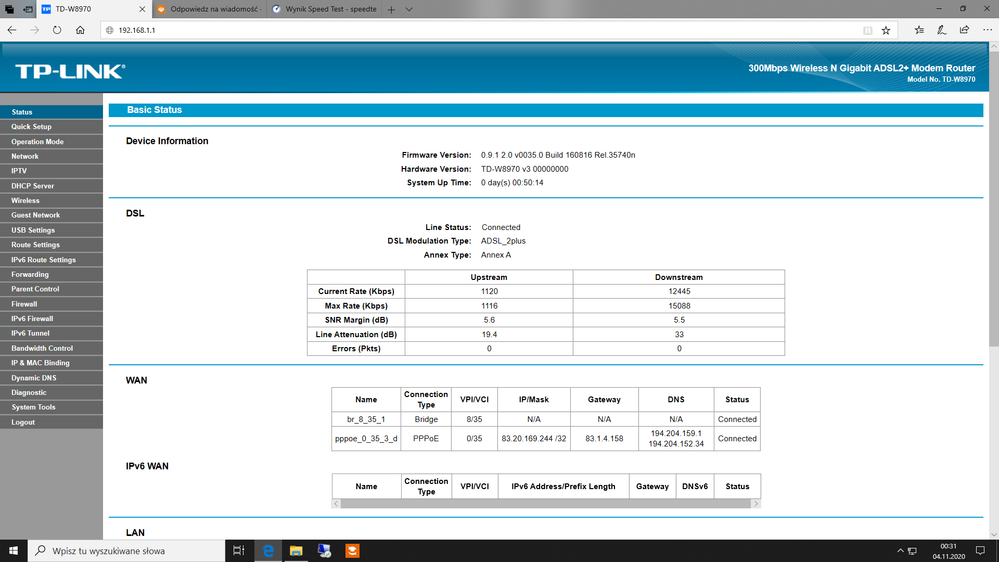Open browser settings and more menu
This screenshot has height=562, width=999.
point(987,30)
